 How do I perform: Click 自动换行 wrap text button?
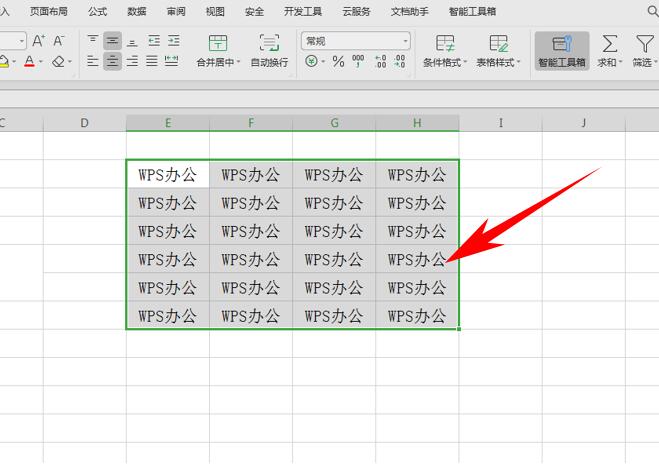pyautogui.click(x=269, y=50)
